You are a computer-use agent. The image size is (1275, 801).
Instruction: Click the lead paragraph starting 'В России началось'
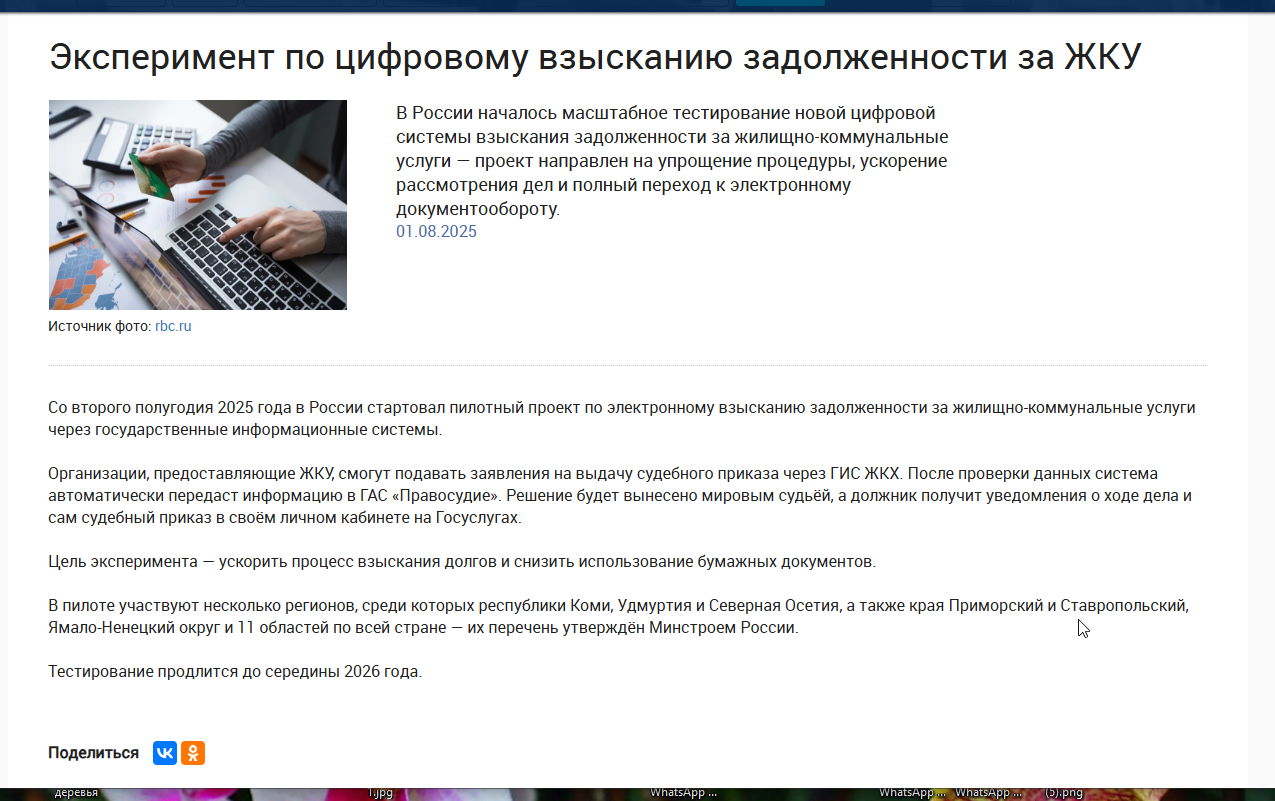pos(672,161)
